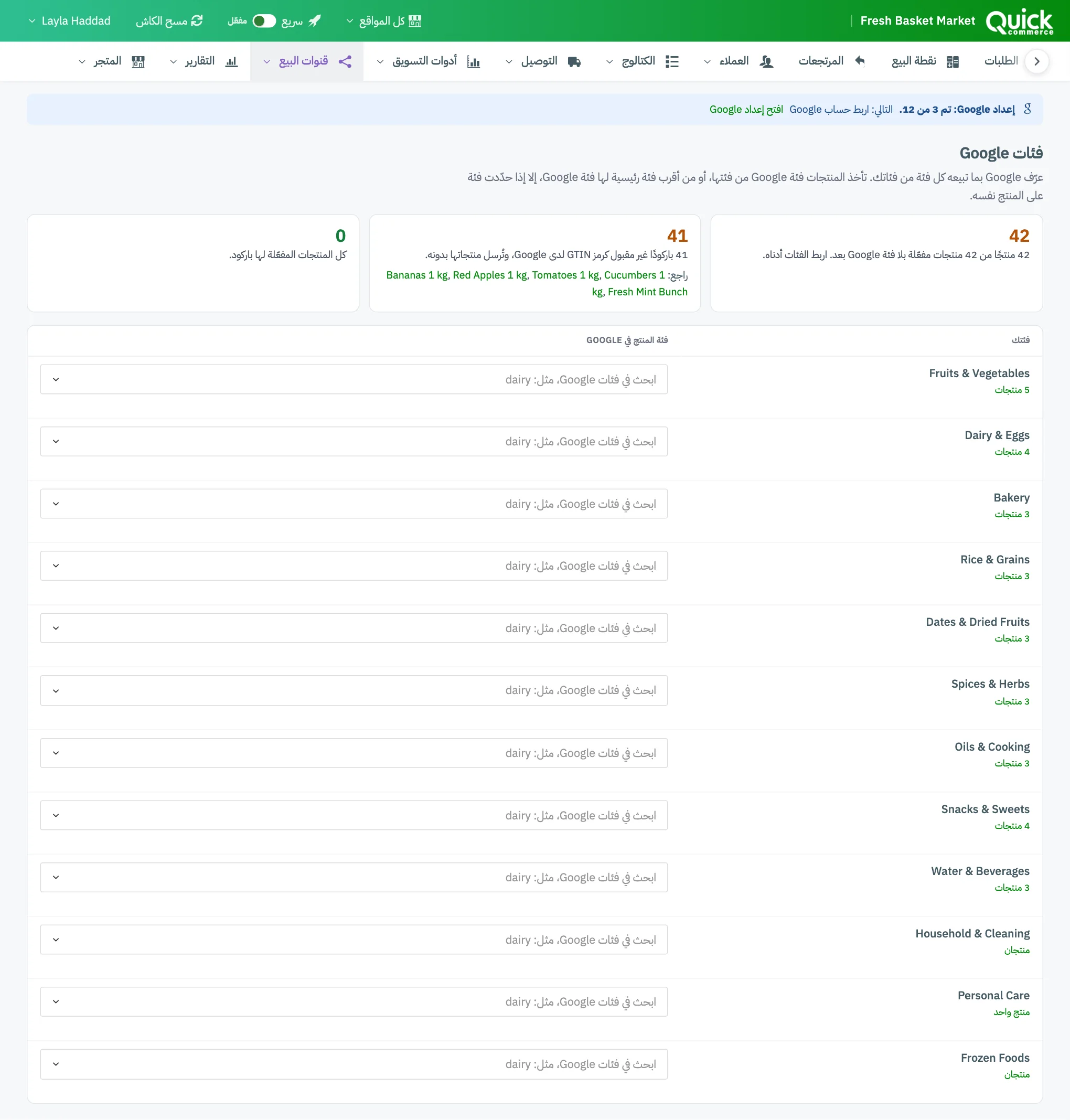The width and height of the screenshot is (1070, 1120).
Task: Click the Household & Cleaning category name
Action: coord(972,933)
